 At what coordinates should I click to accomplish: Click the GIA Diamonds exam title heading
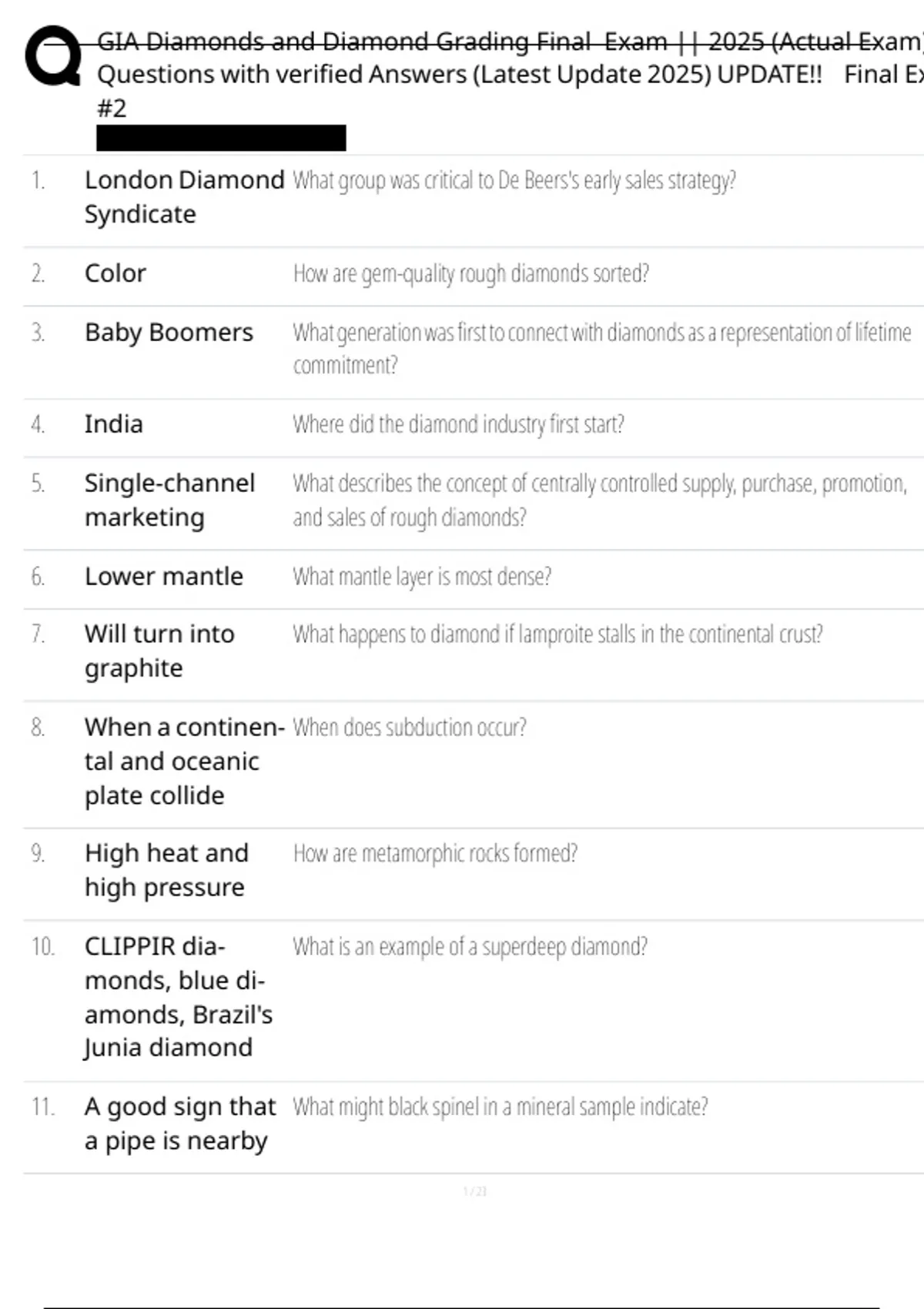(508, 74)
